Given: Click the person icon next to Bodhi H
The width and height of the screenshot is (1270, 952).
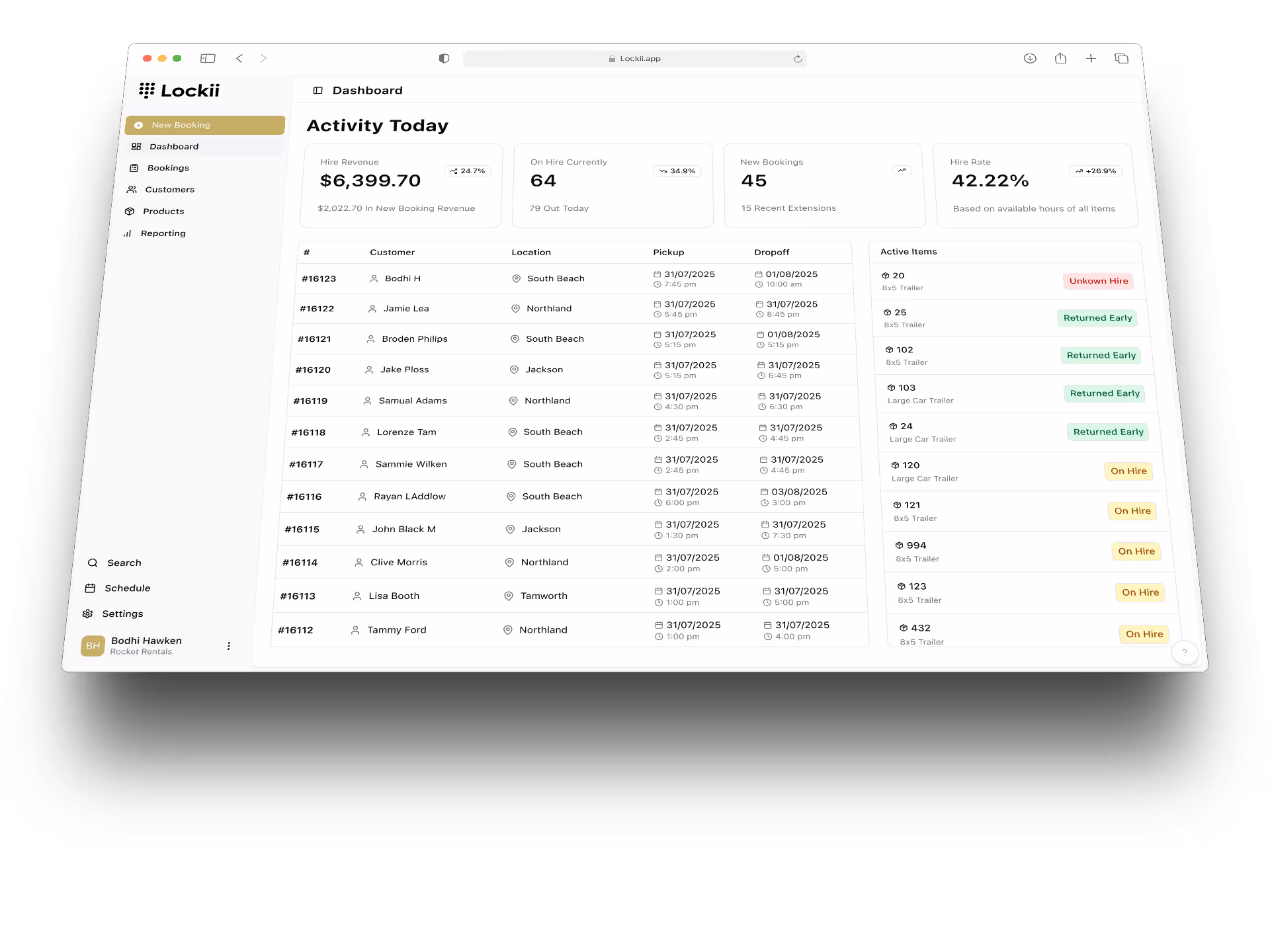Looking at the screenshot, I should (374, 279).
